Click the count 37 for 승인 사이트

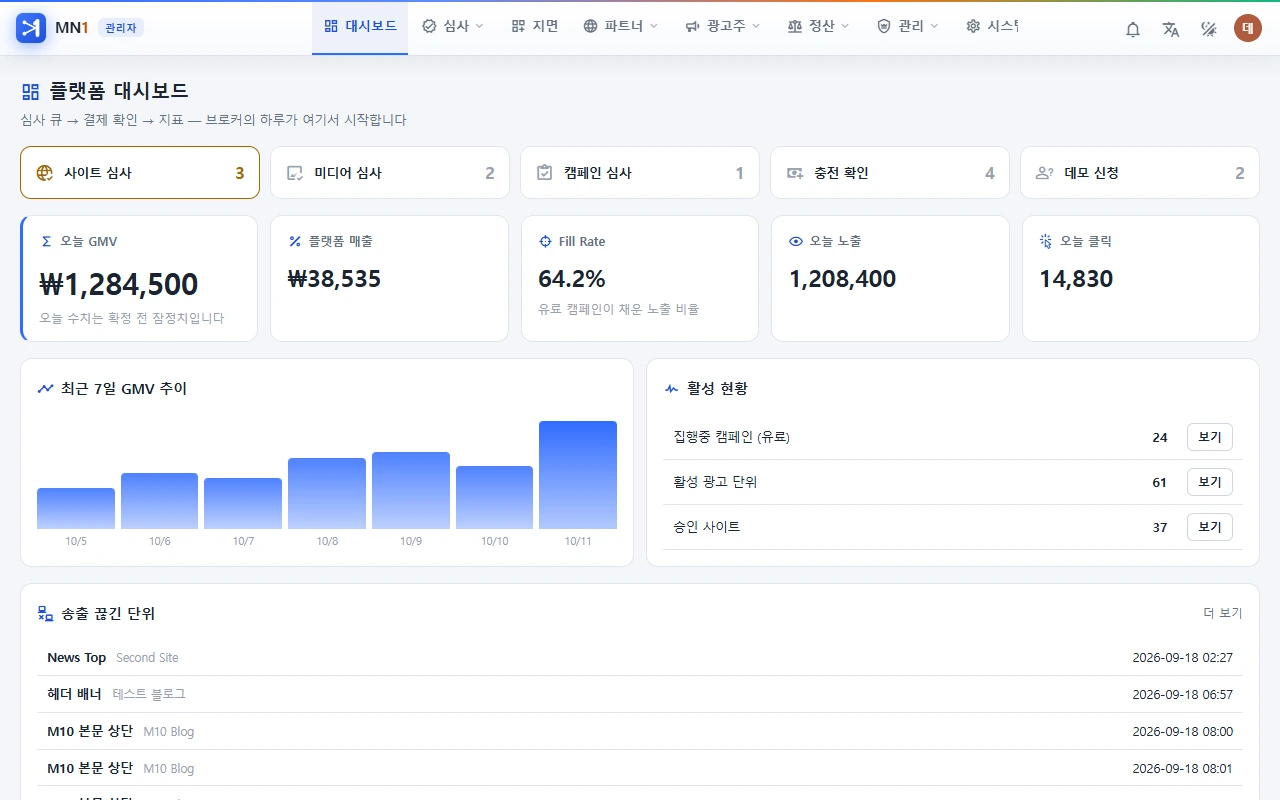1160,527
